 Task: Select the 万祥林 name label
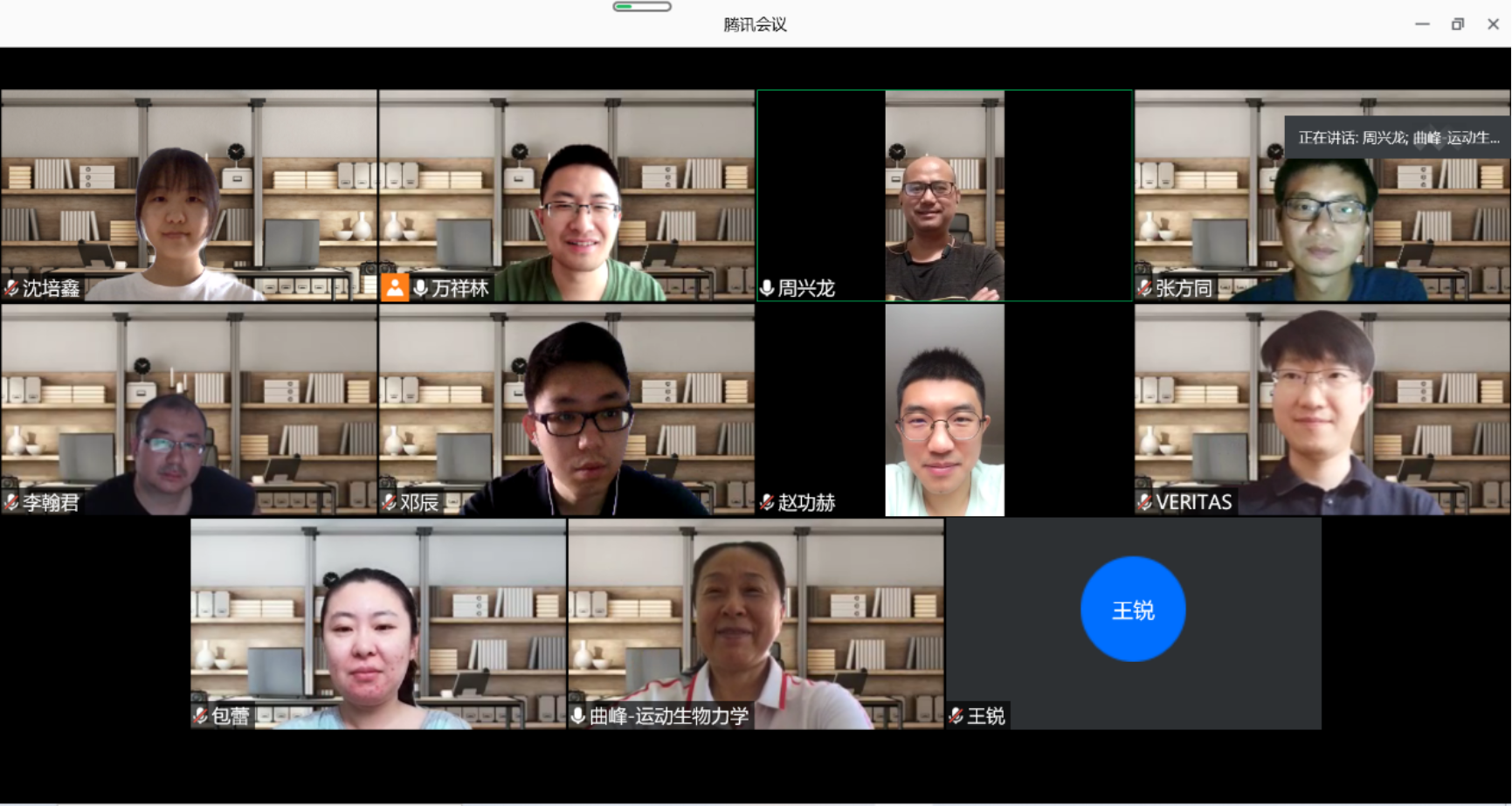459,288
